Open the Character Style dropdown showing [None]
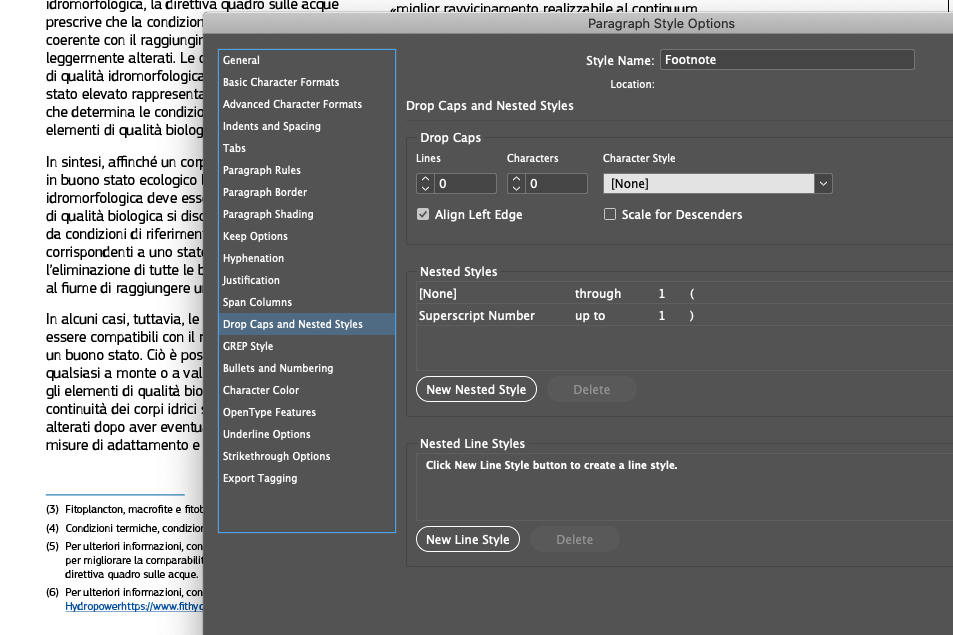 tap(824, 183)
